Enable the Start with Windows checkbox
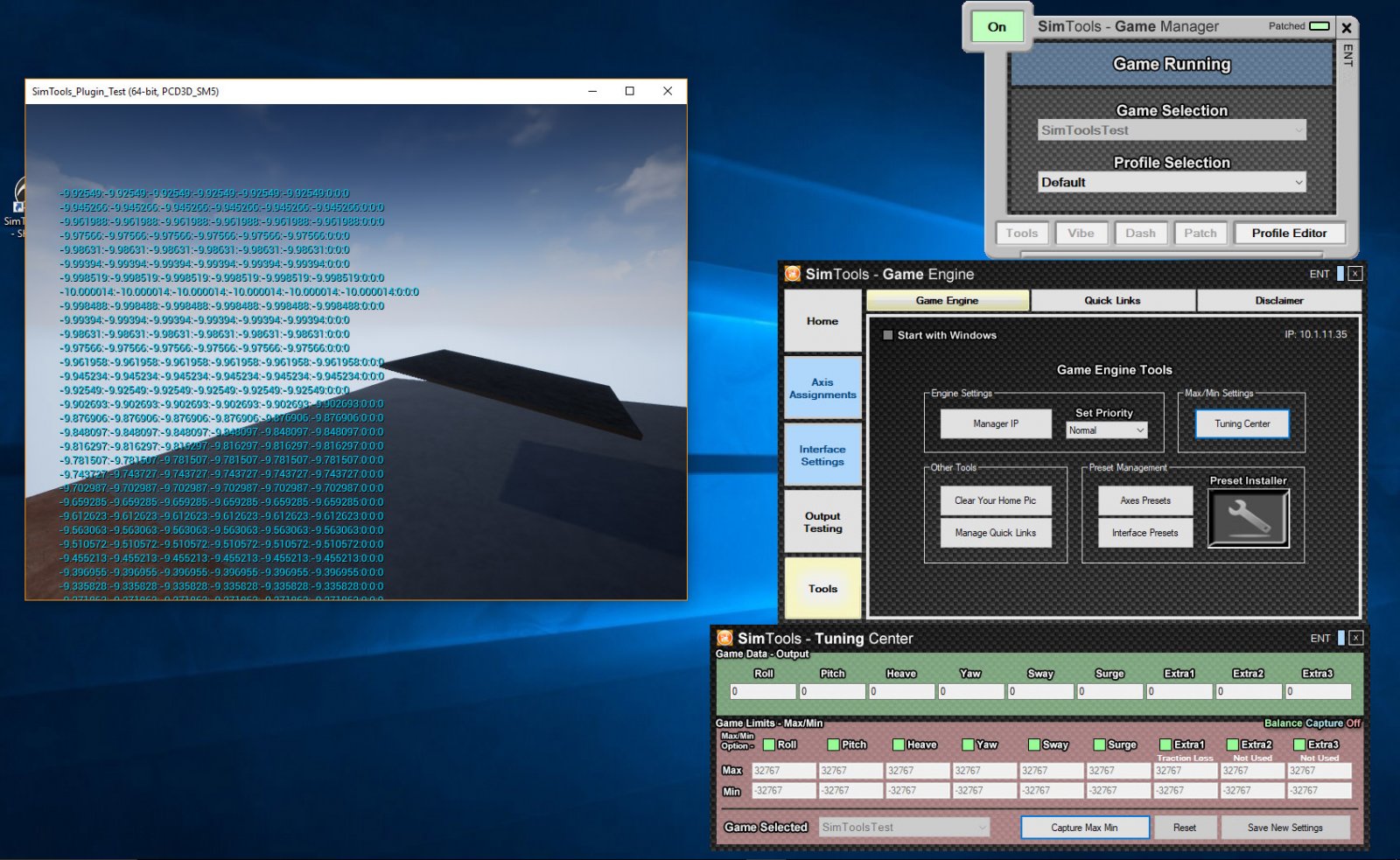Screen dimensions: 1400x860 [x=888, y=335]
